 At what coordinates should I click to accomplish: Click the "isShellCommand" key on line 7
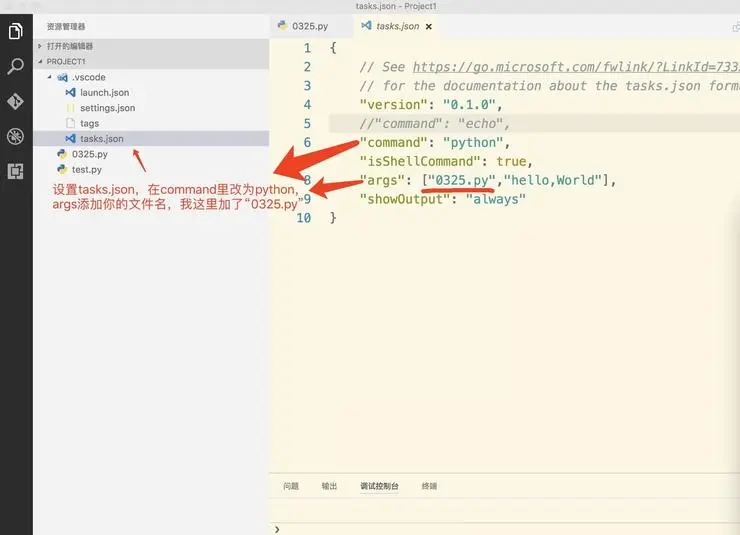pyautogui.click(x=420, y=161)
